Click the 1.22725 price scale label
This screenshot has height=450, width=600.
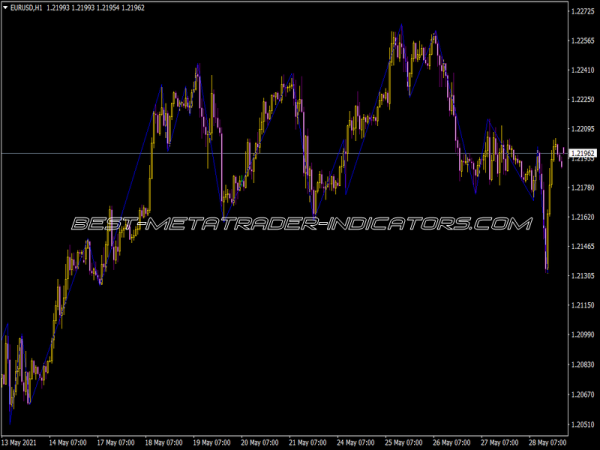coord(583,12)
